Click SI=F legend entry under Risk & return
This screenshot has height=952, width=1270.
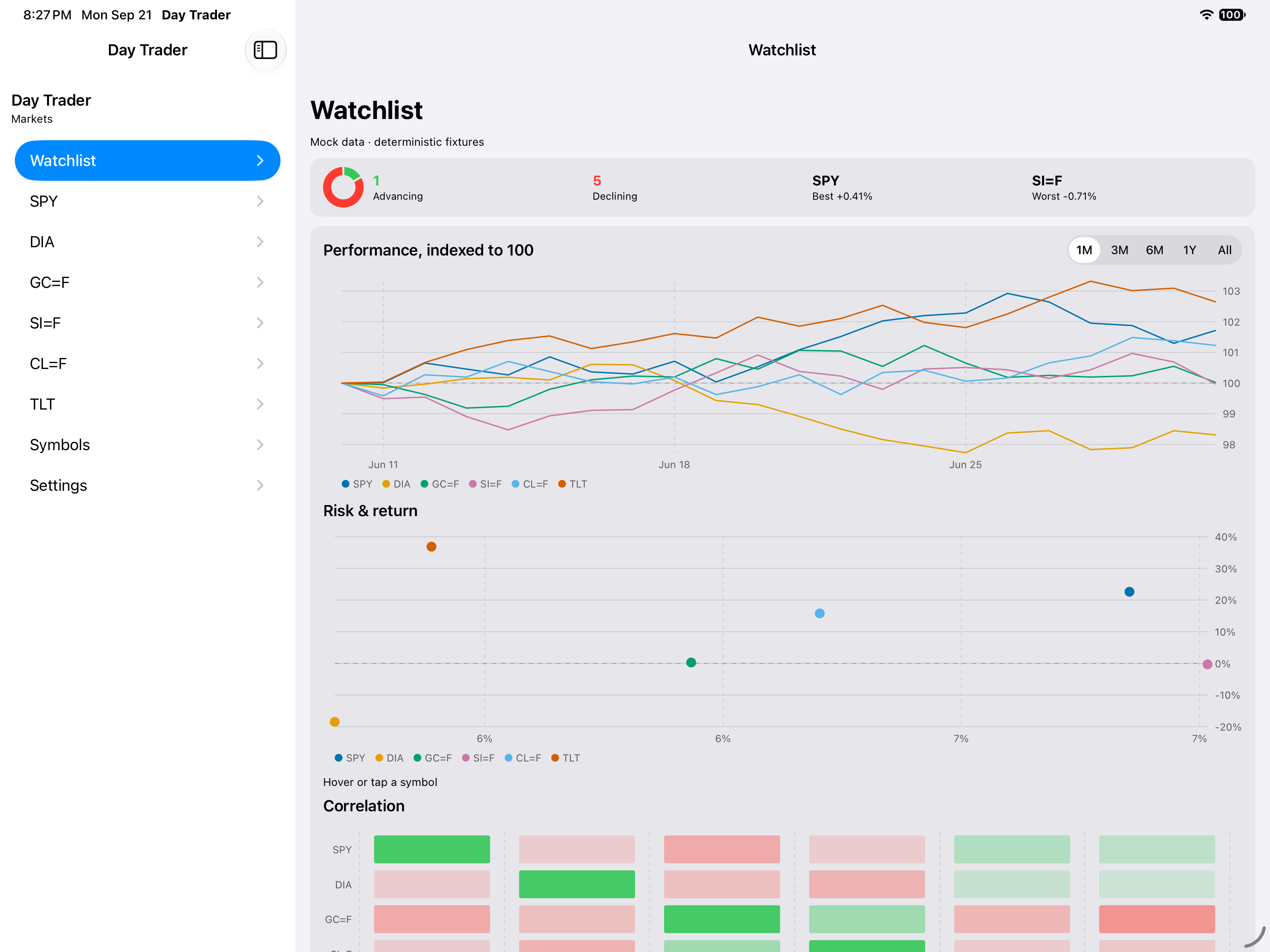pyautogui.click(x=478, y=758)
